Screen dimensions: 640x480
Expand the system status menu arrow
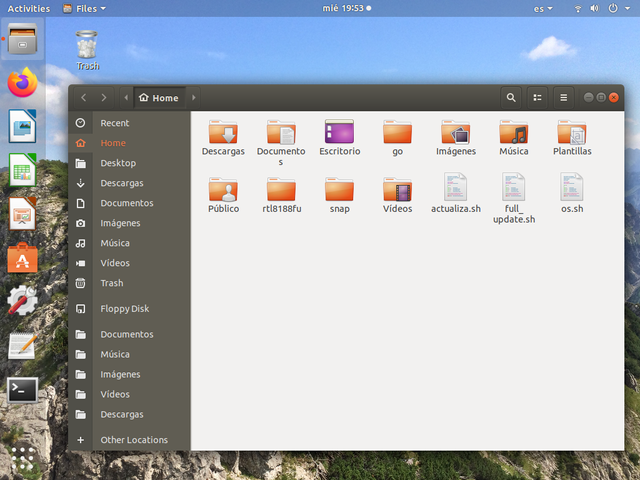point(628,8)
